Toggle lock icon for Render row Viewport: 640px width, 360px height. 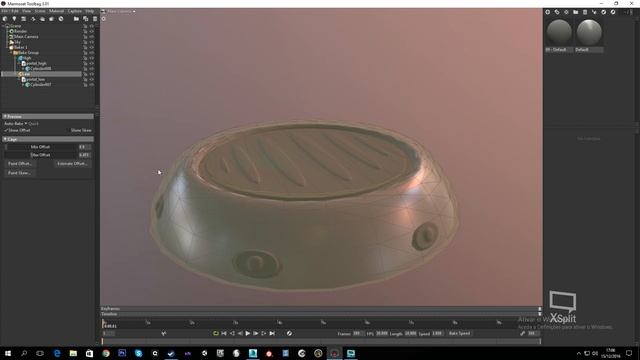click(x=85, y=31)
